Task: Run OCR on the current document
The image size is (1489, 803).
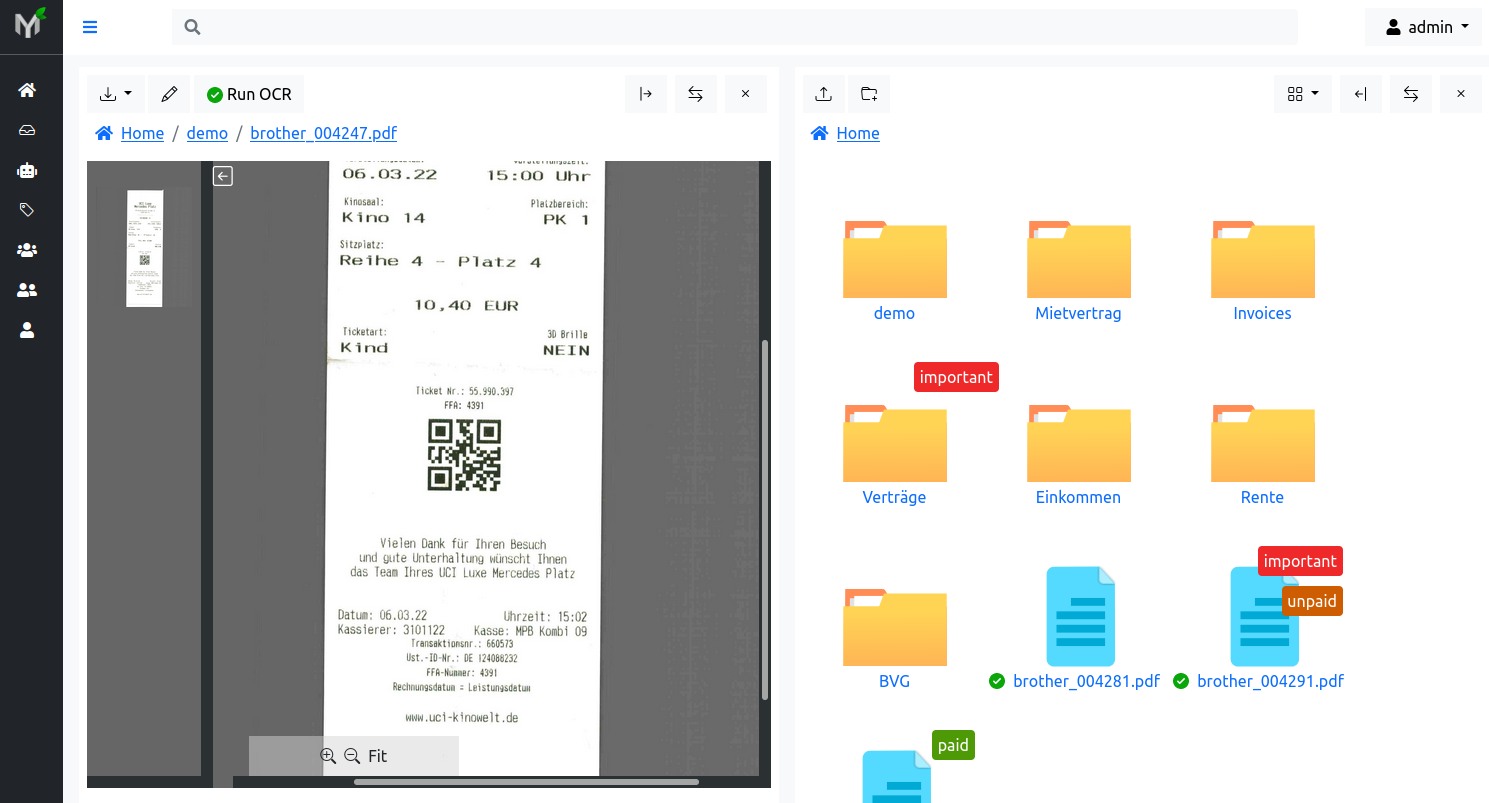Action: click(x=248, y=93)
